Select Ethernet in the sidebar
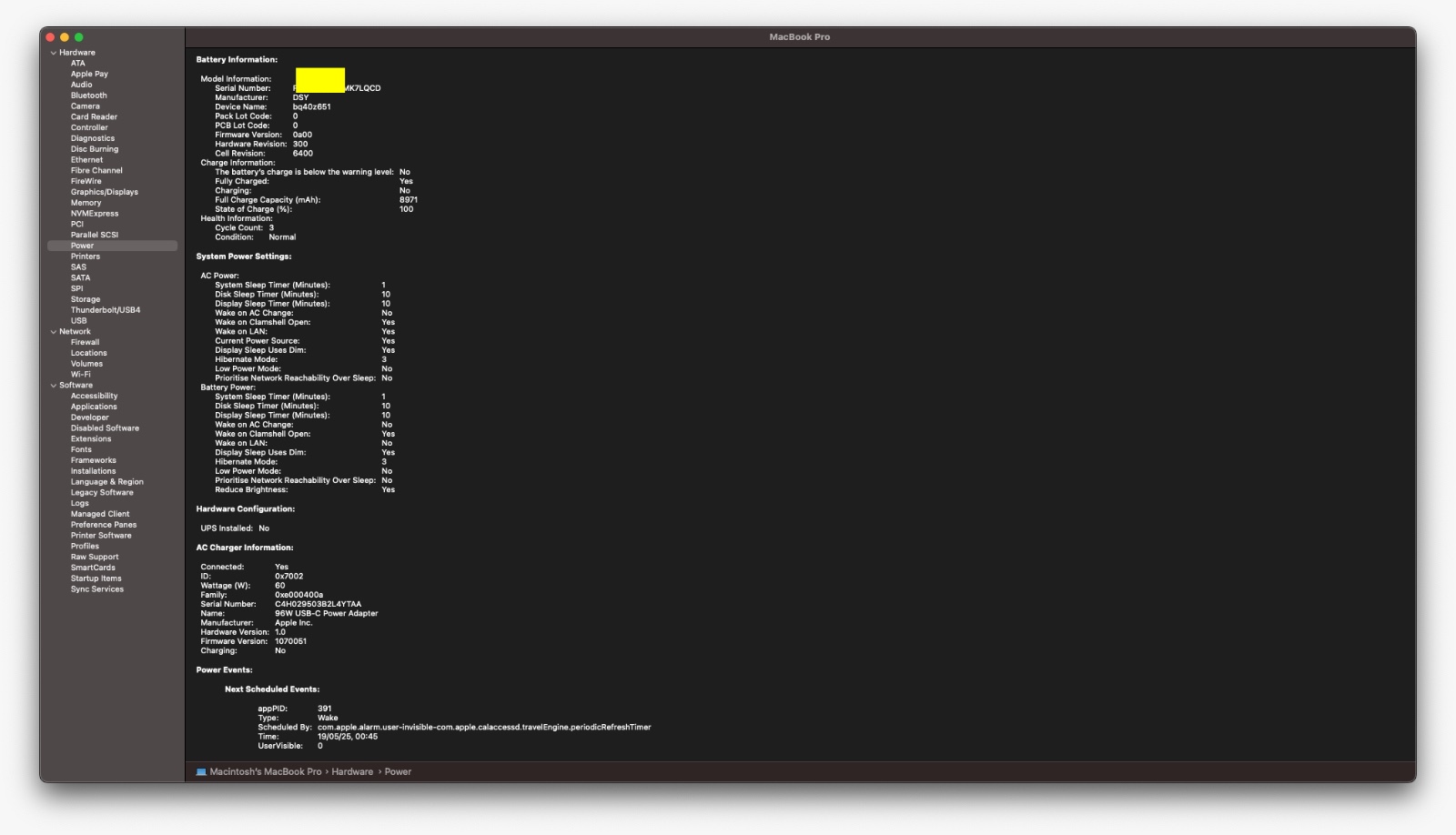1456x835 pixels. 87,160
